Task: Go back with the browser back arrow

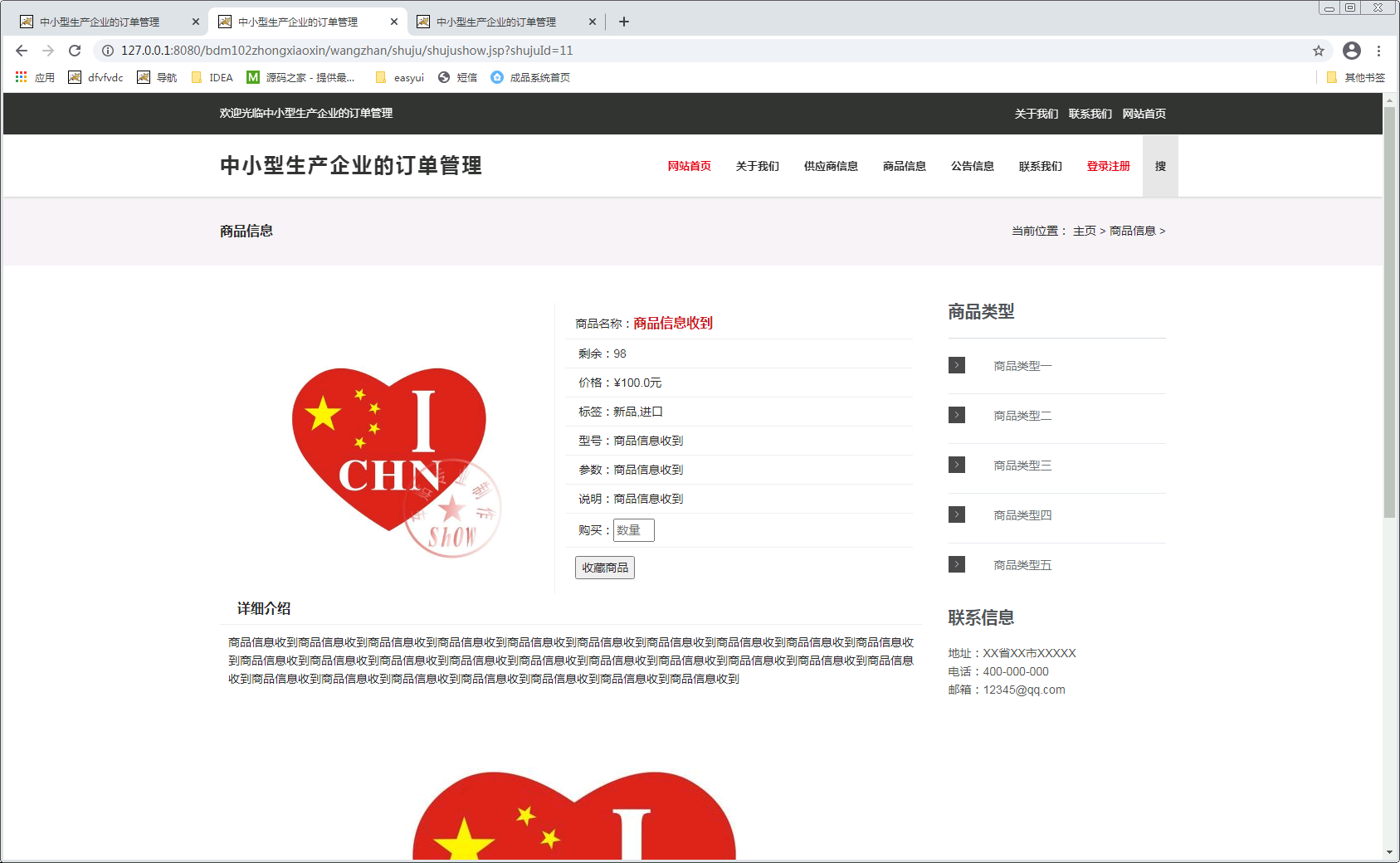Action: (x=22, y=51)
